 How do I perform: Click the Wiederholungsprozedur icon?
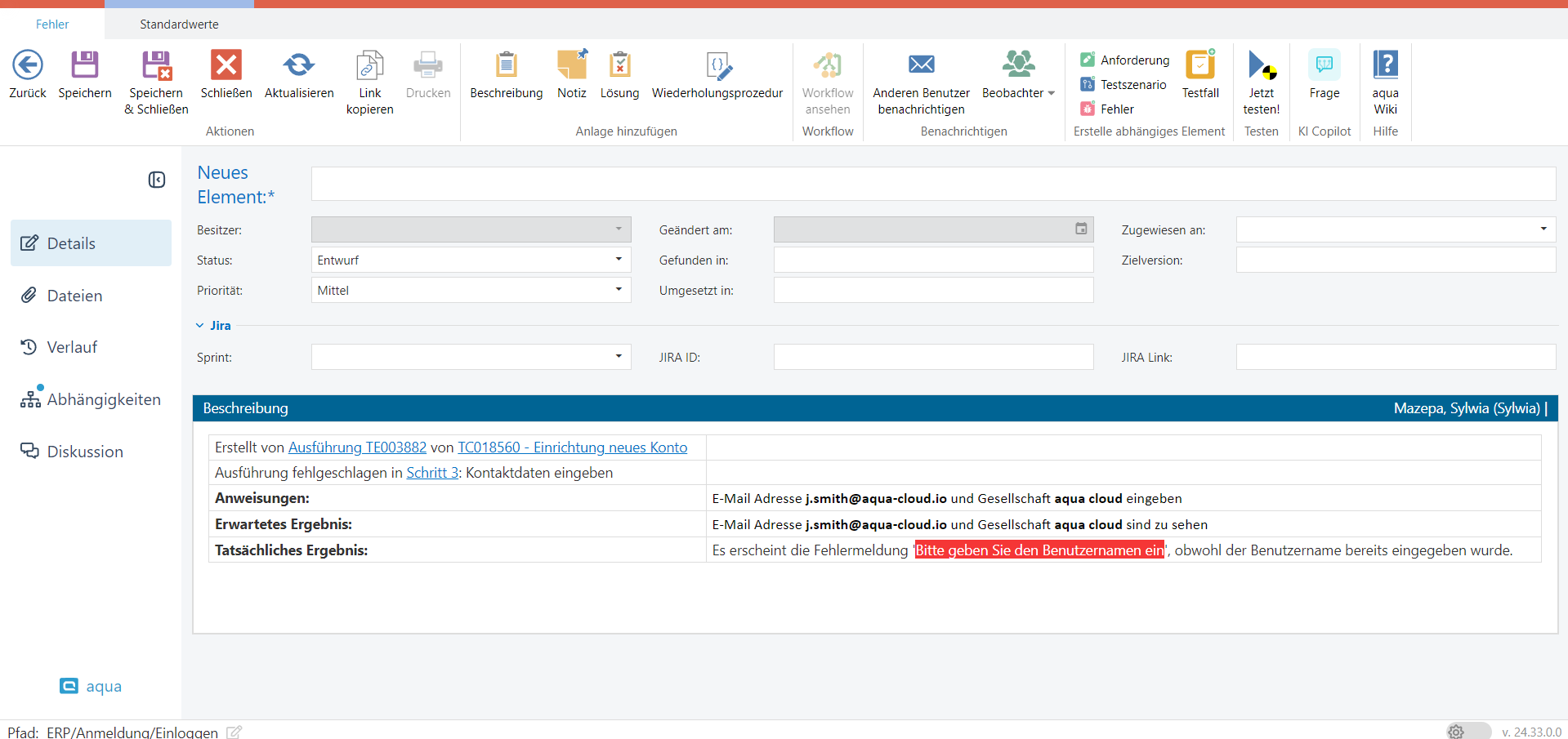click(717, 65)
